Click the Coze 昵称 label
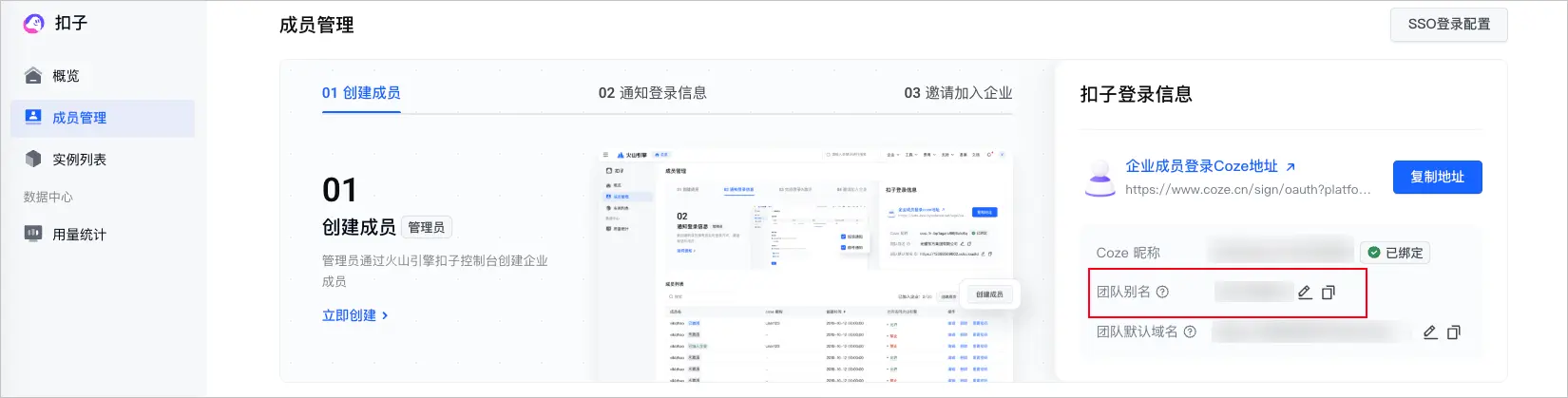This screenshot has height=398, width=1568. (x=1128, y=253)
